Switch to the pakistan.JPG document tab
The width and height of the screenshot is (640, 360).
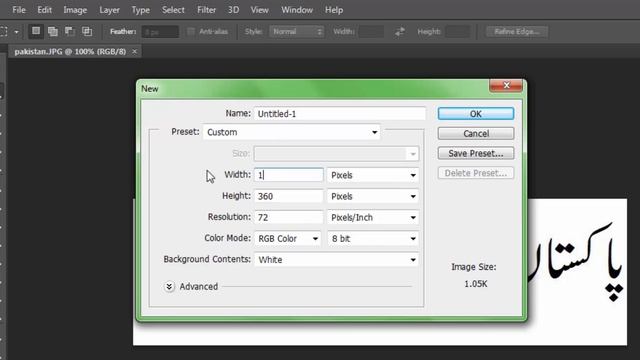[x=70, y=51]
